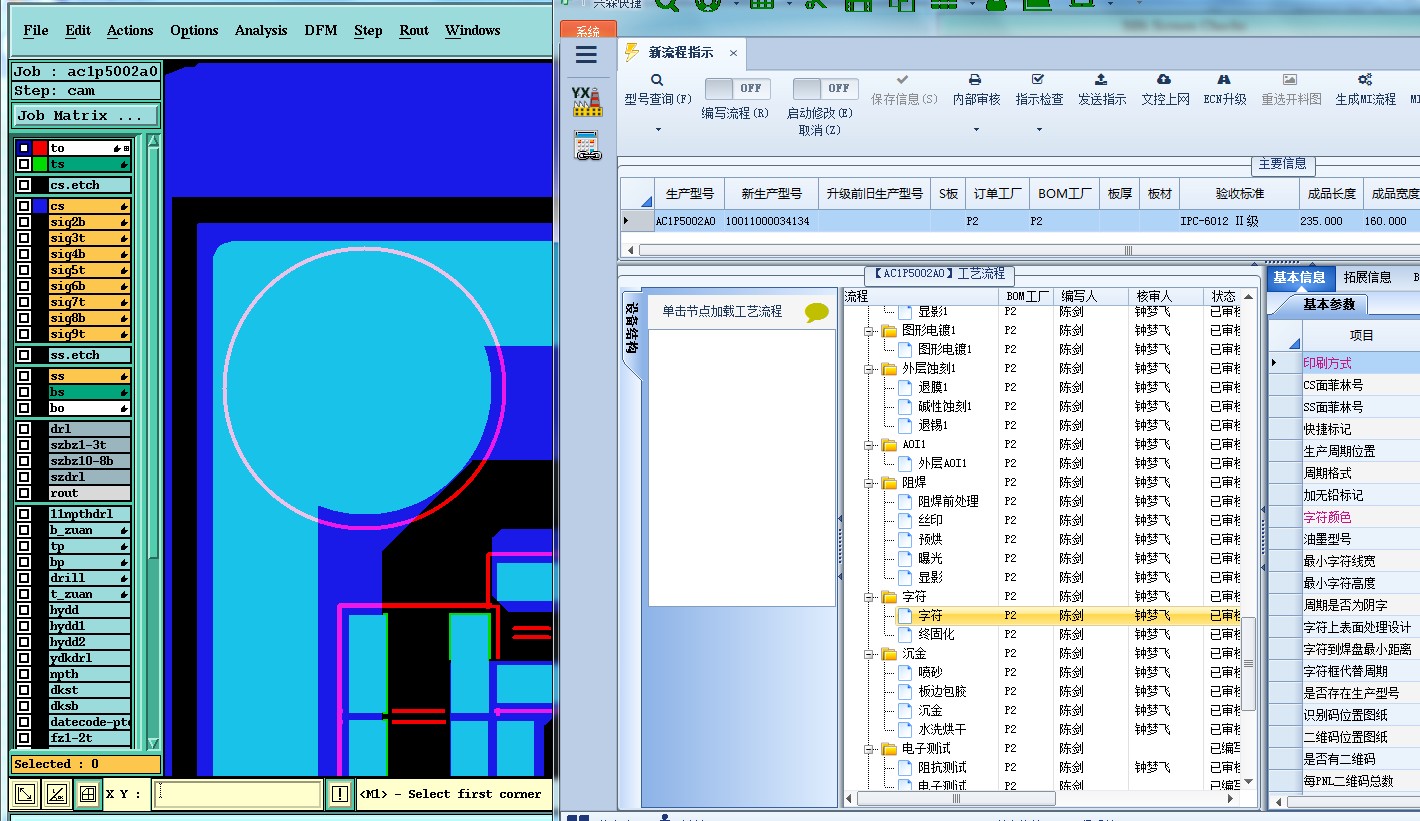Click the YX factory icon in the sidebar
Screen dimensions: 1420x821
coord(587,101)
